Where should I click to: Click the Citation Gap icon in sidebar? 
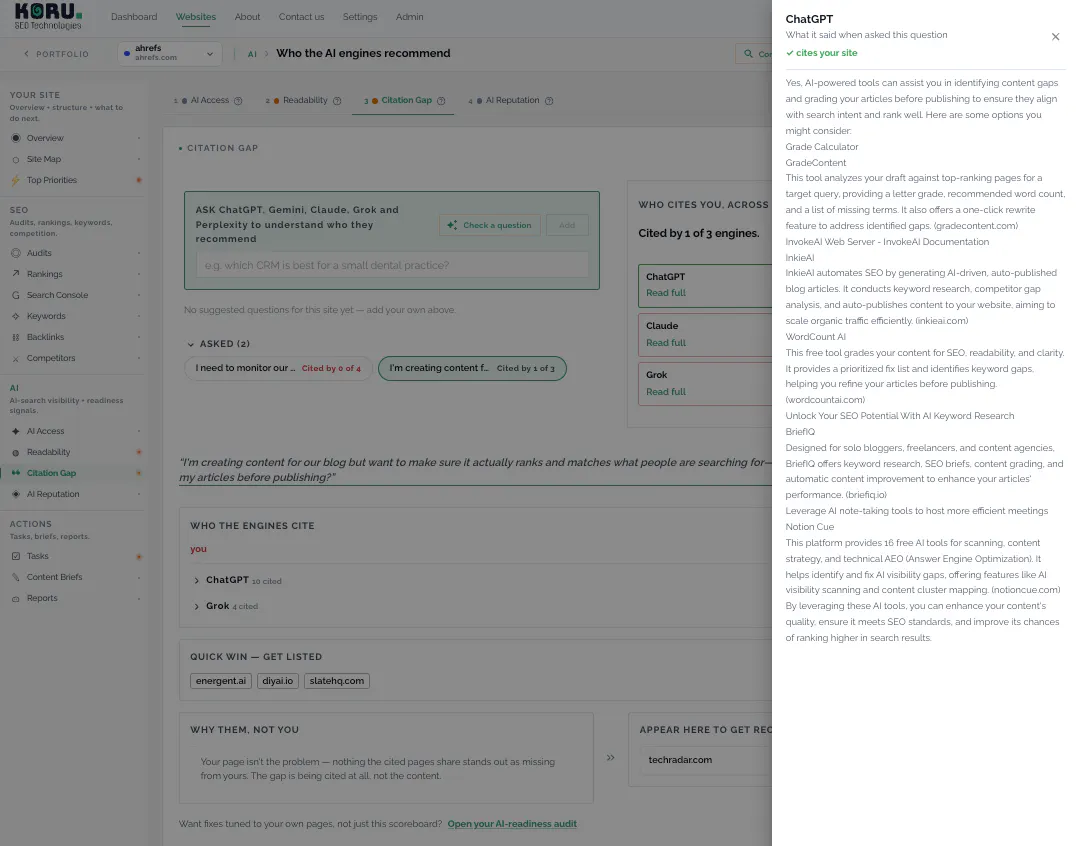pyautogui.click(x=16, y=473)
